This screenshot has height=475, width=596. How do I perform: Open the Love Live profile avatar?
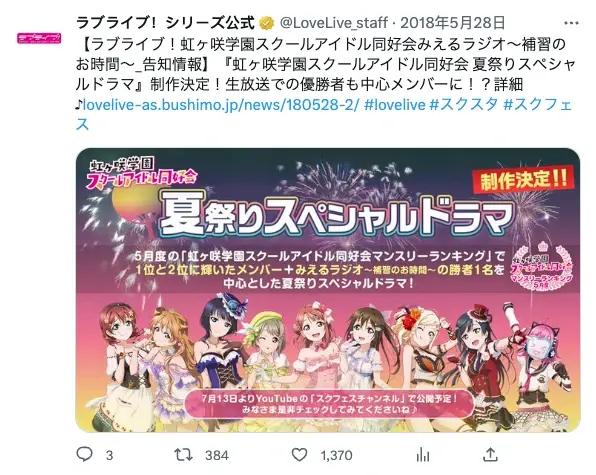tap(39, 38)
